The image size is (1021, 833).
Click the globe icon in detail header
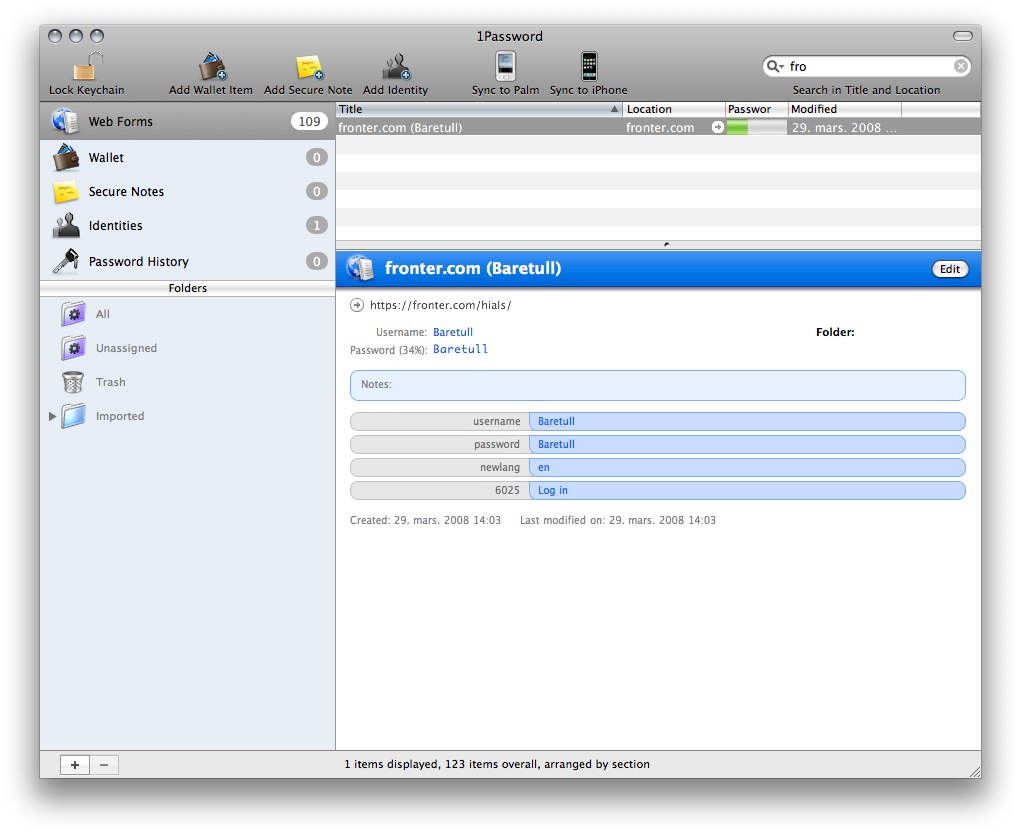point(360,268)
